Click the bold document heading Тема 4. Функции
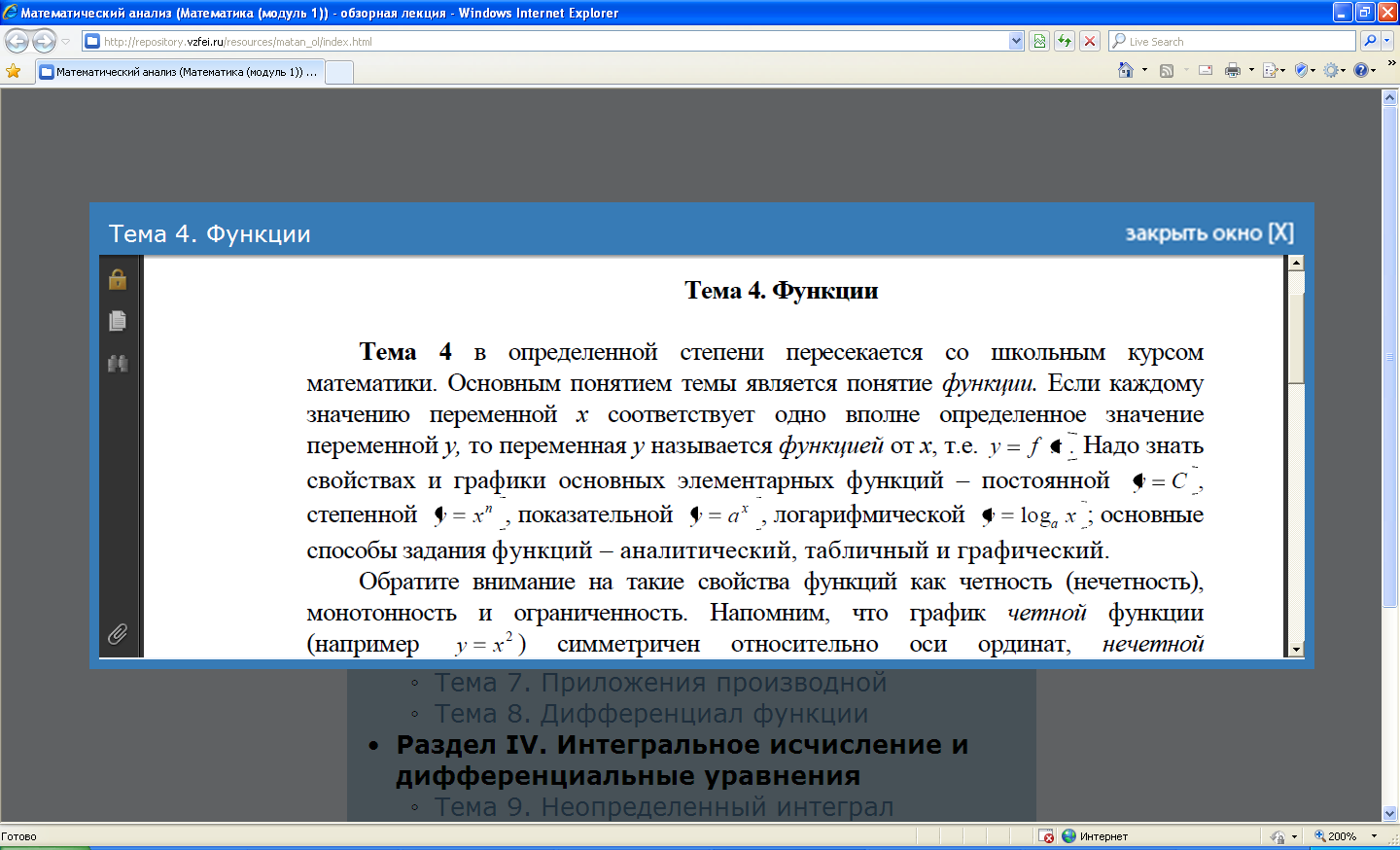 (781, 291)
